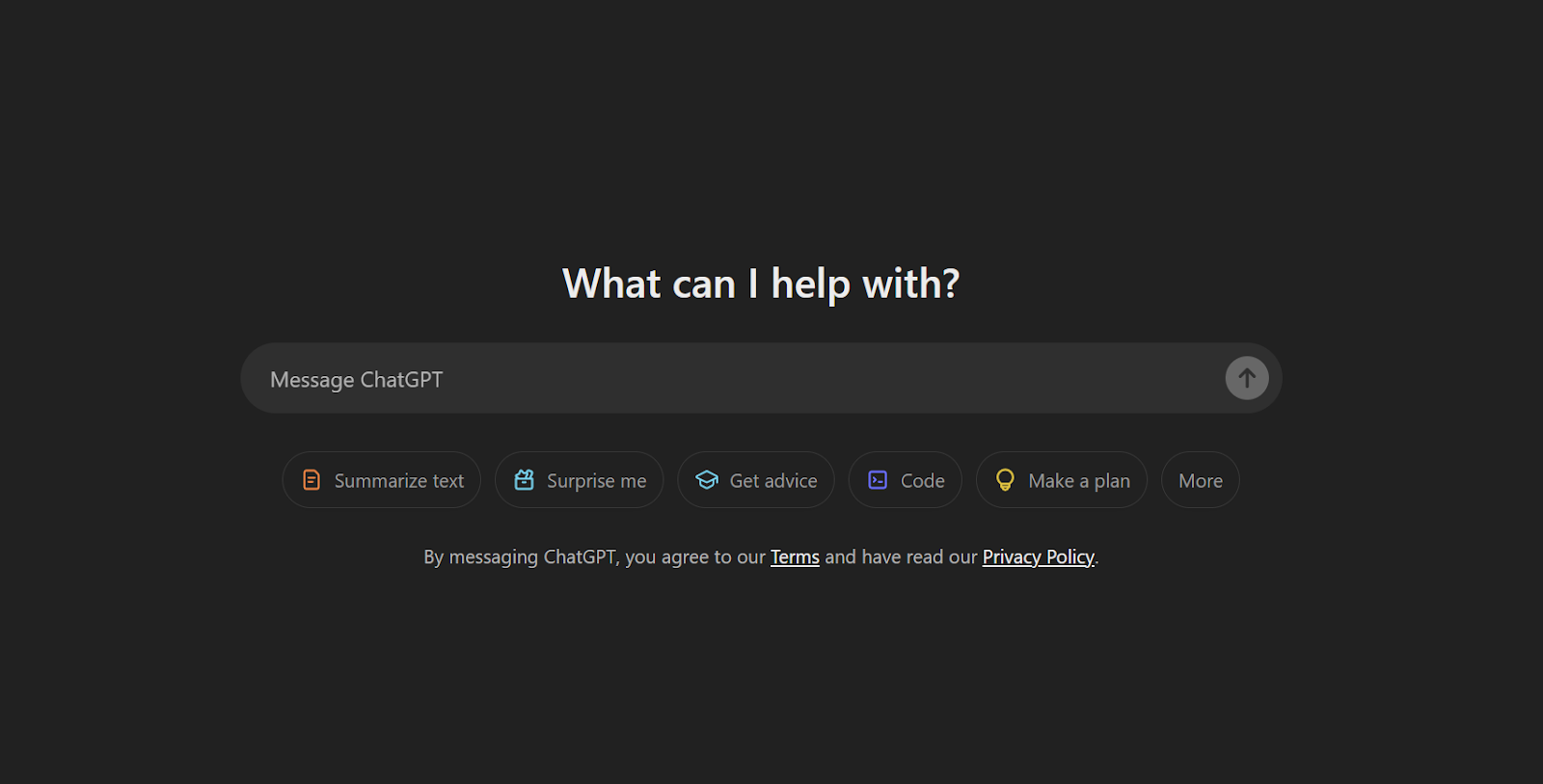Click the "What can I help with?" heading
This screenshot has height=784, width=1543.
(x=761, y=284)
